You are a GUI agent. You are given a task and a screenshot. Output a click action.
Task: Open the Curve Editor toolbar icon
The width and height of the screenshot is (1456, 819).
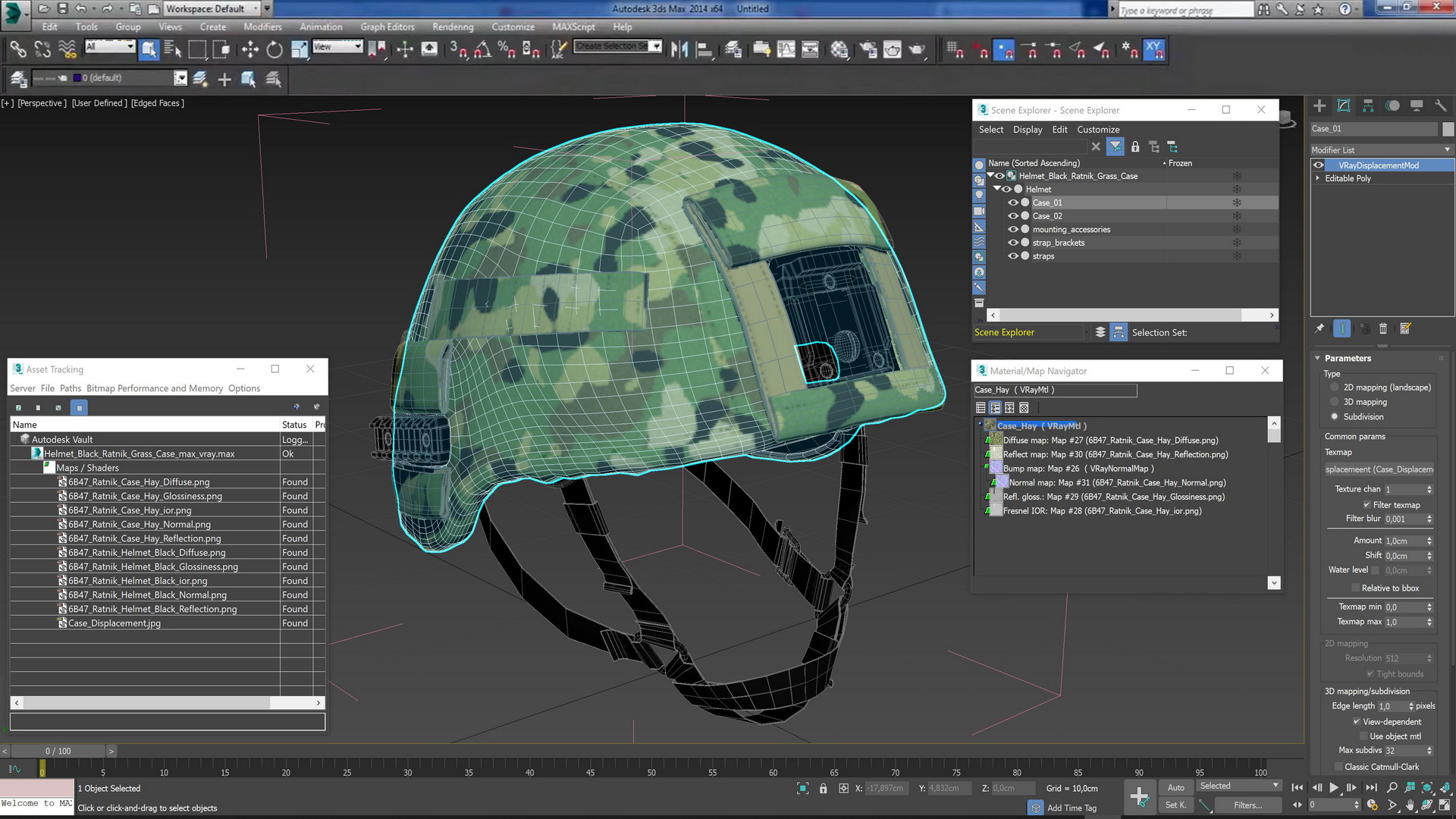pos(786,50)
